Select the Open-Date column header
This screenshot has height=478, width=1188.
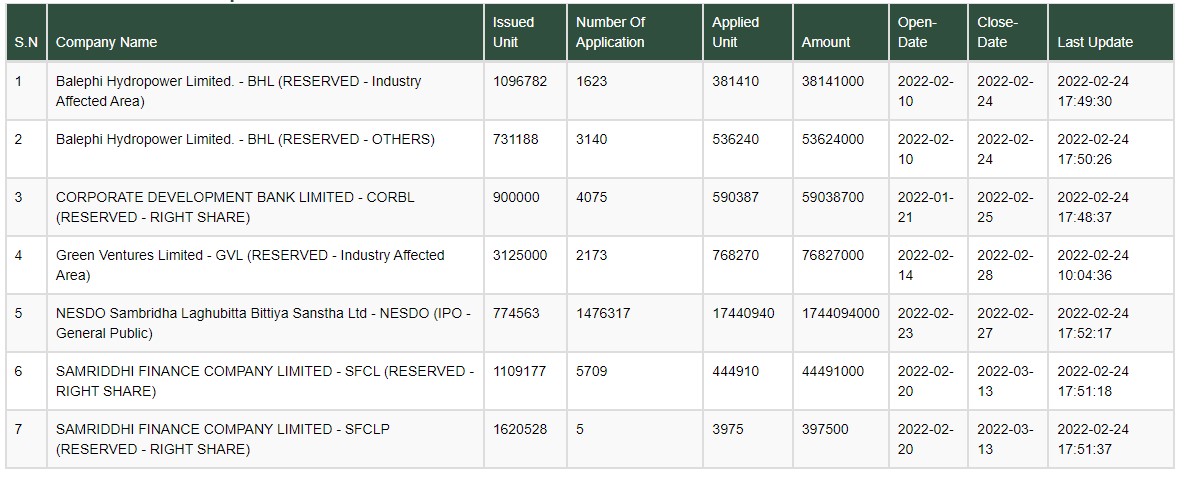[917, 33]
